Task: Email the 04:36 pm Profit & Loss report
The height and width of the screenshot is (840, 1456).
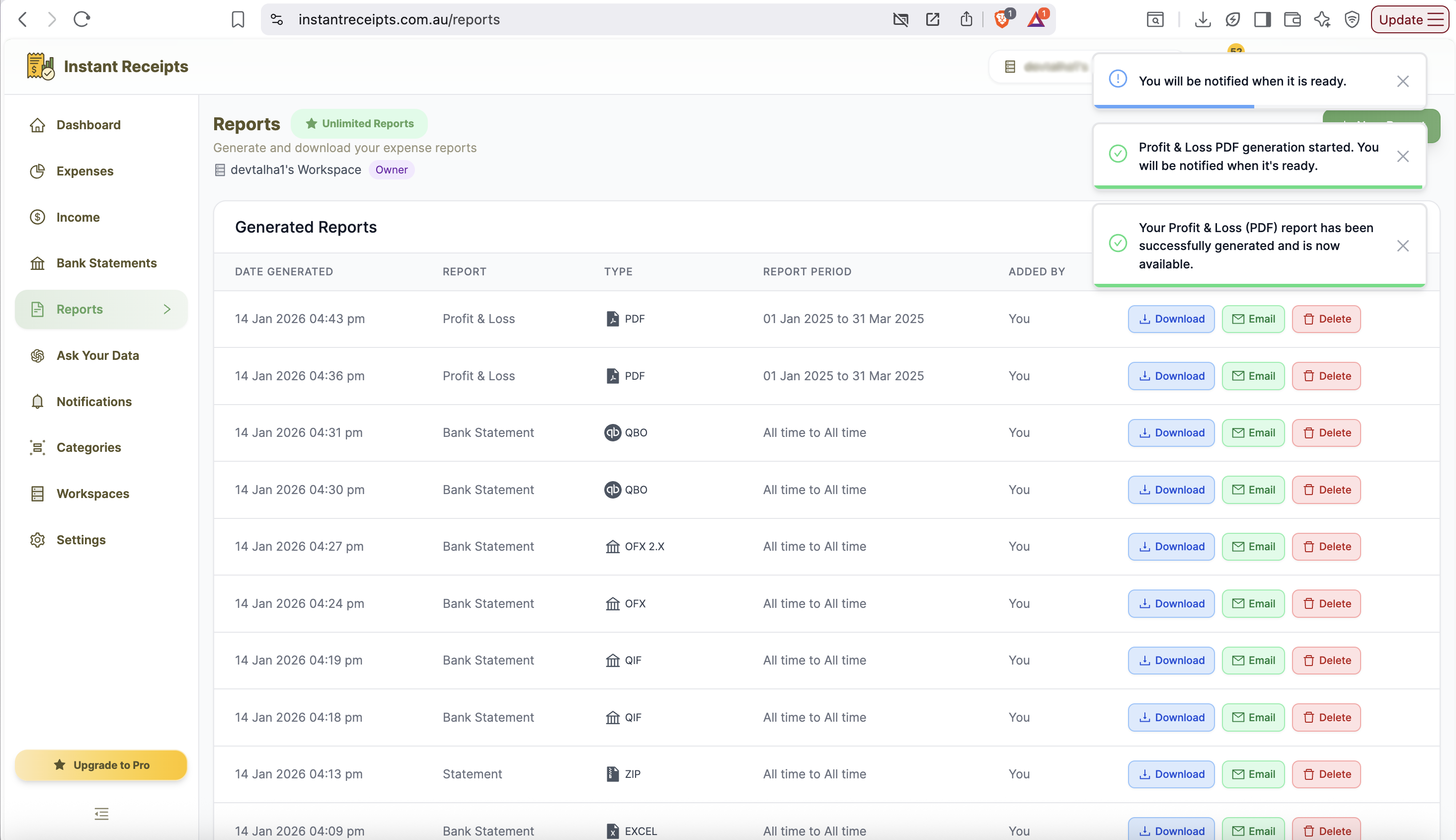Action: click(1253, 376)
